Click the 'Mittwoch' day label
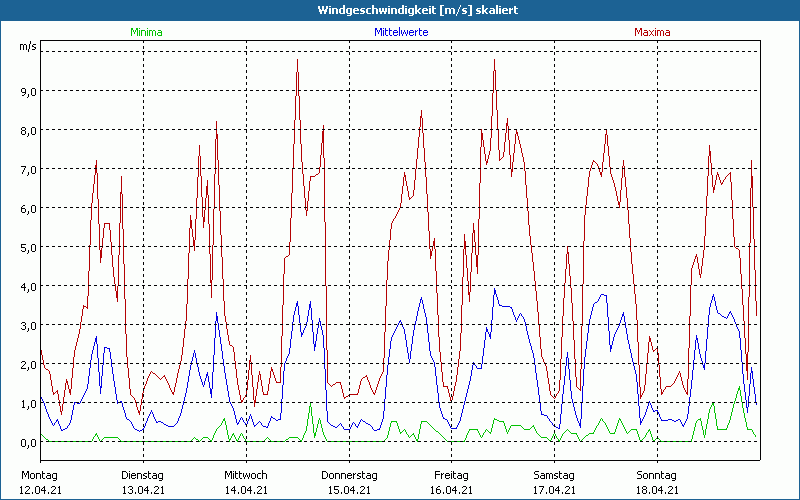This screenshot has height=500, width=800. [246, 476]
